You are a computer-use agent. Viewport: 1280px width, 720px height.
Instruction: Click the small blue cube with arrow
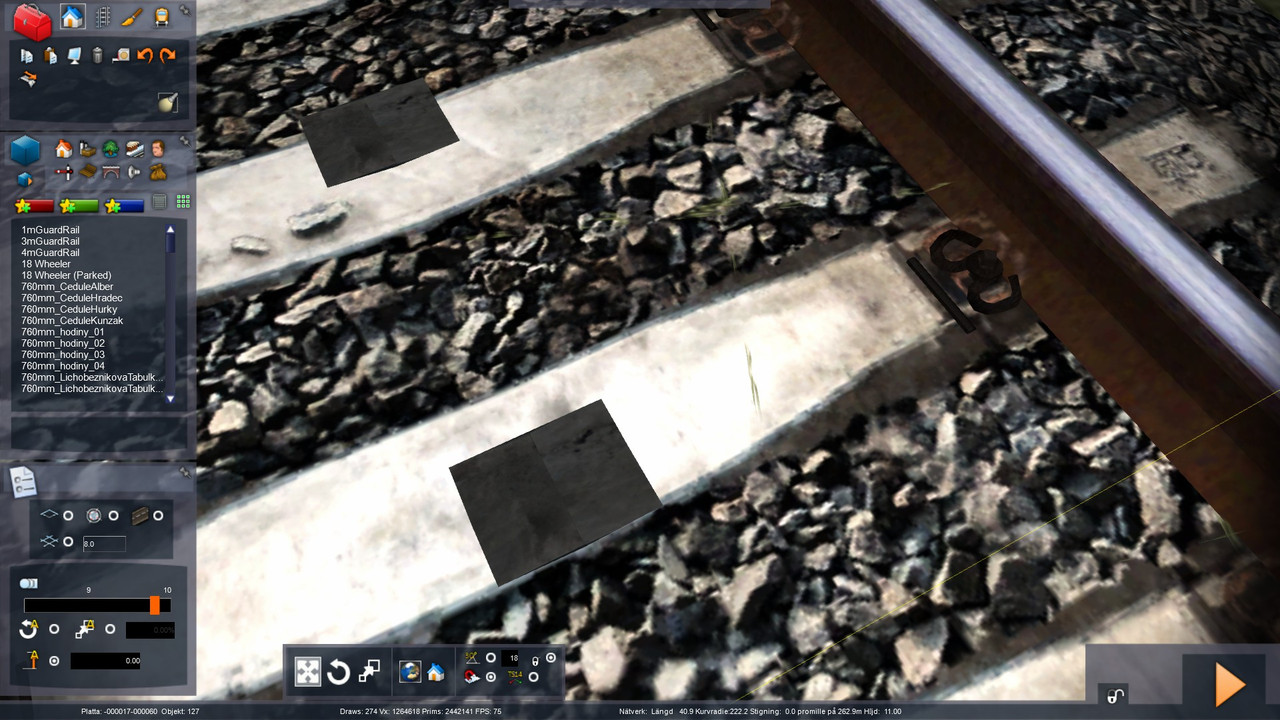[25, 178]
